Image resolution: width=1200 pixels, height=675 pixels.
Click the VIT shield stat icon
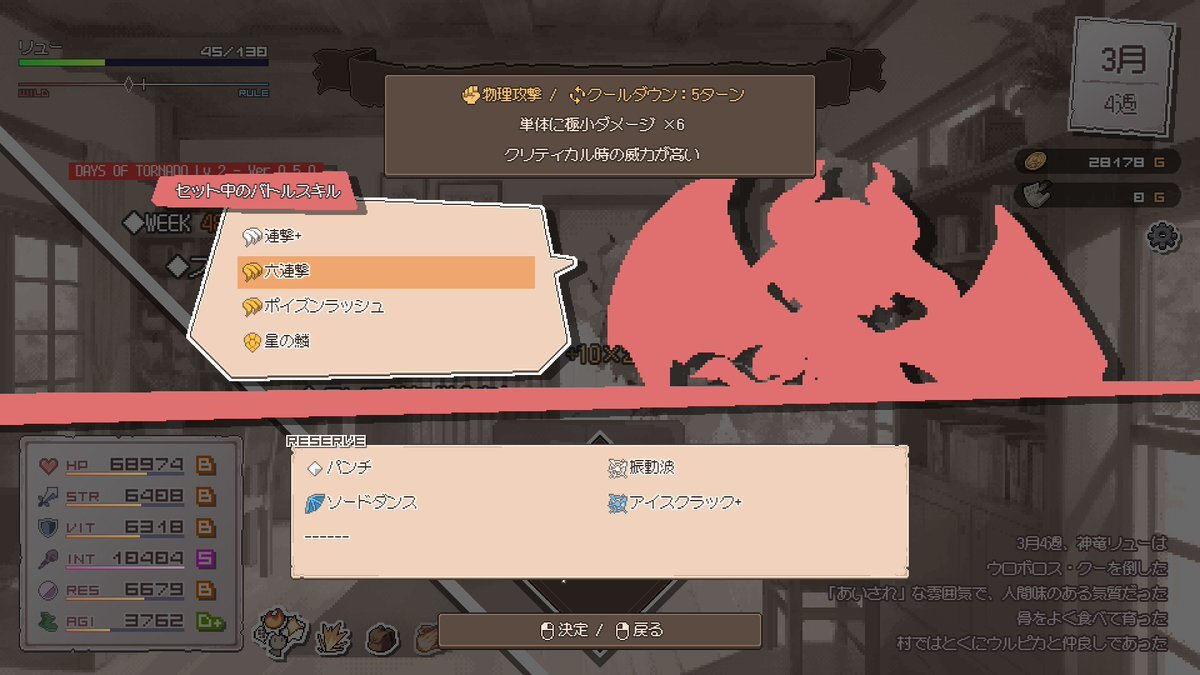(x=47, y=527)
